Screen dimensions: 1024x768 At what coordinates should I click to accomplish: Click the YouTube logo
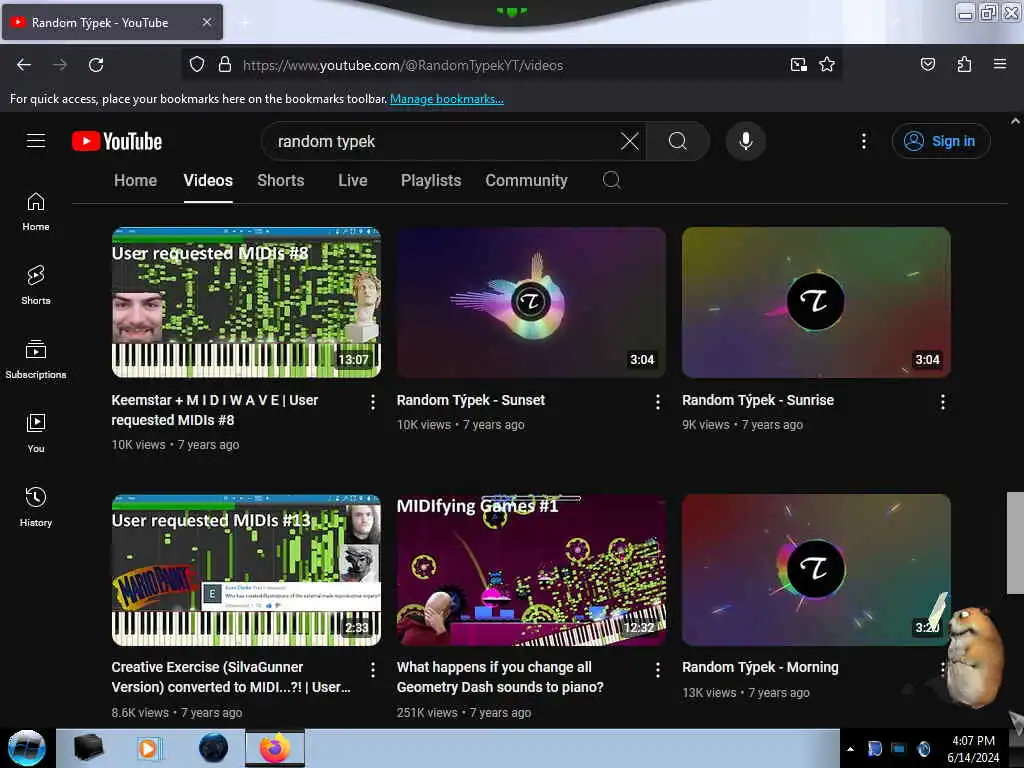[x=117, y=141]
